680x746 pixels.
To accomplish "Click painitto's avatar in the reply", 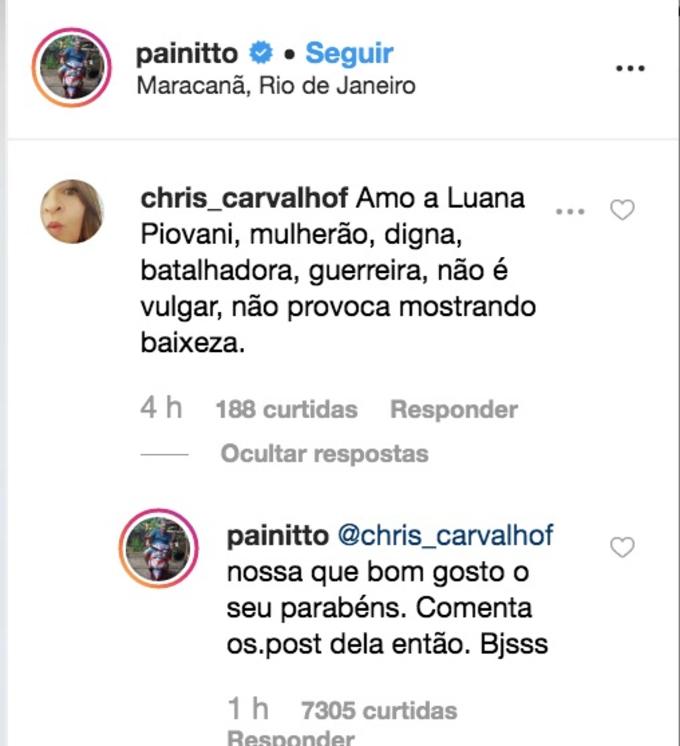I will coord(155,548).
